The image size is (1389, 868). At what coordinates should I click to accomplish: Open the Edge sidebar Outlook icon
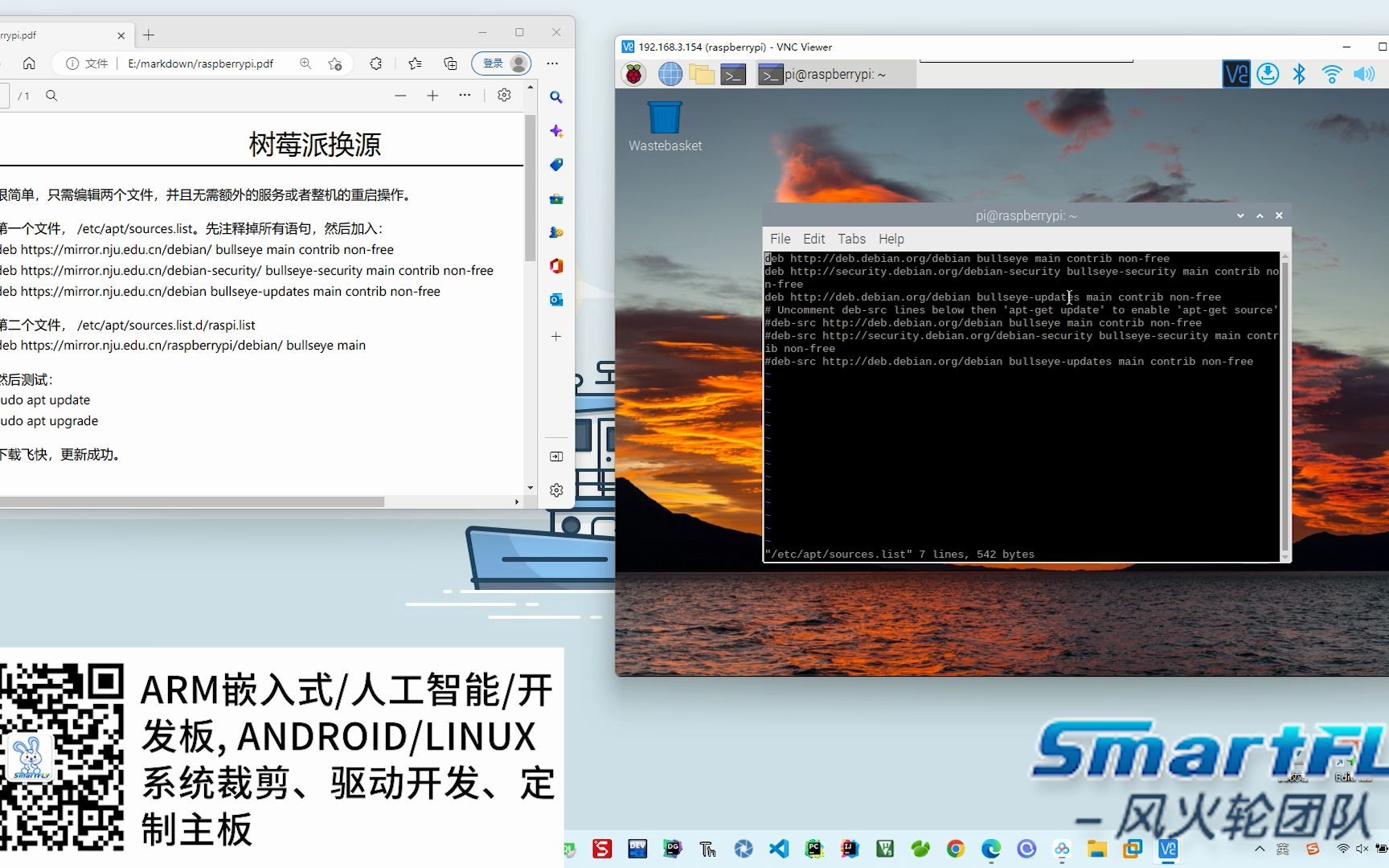pos(556,300)
